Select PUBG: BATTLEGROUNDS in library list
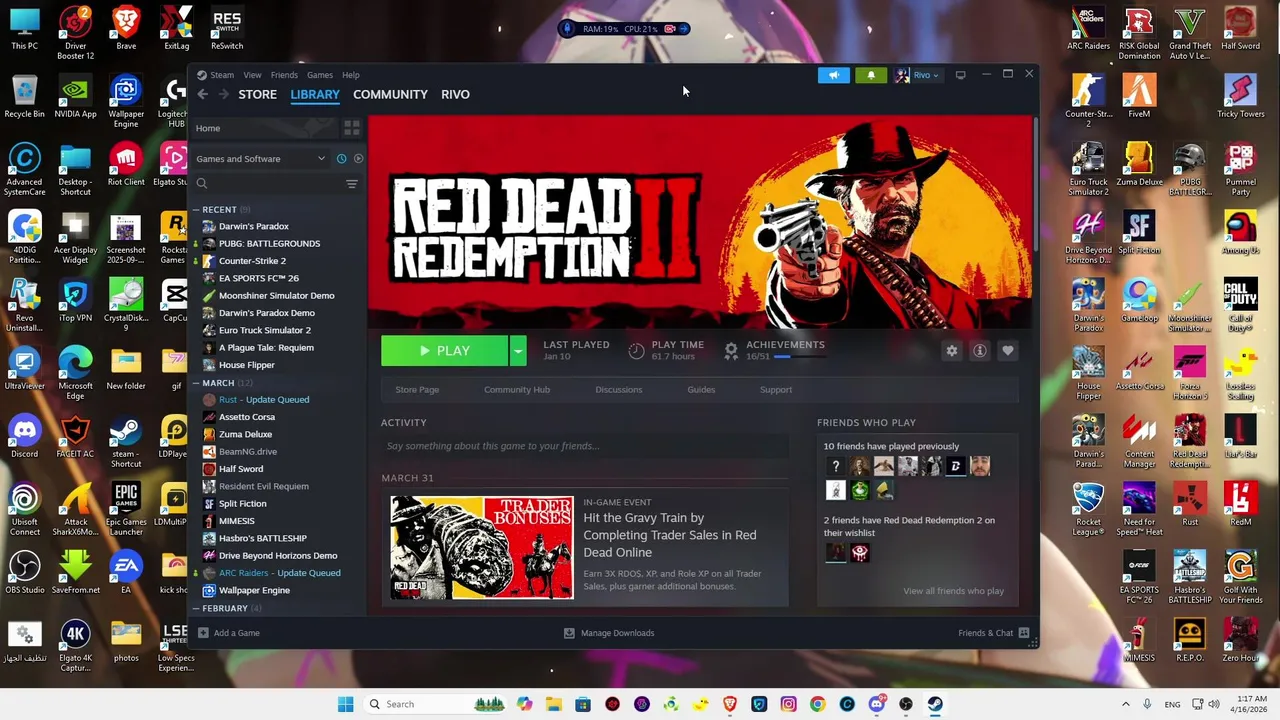Screen dimensions: 1280x720 [269, 243]
